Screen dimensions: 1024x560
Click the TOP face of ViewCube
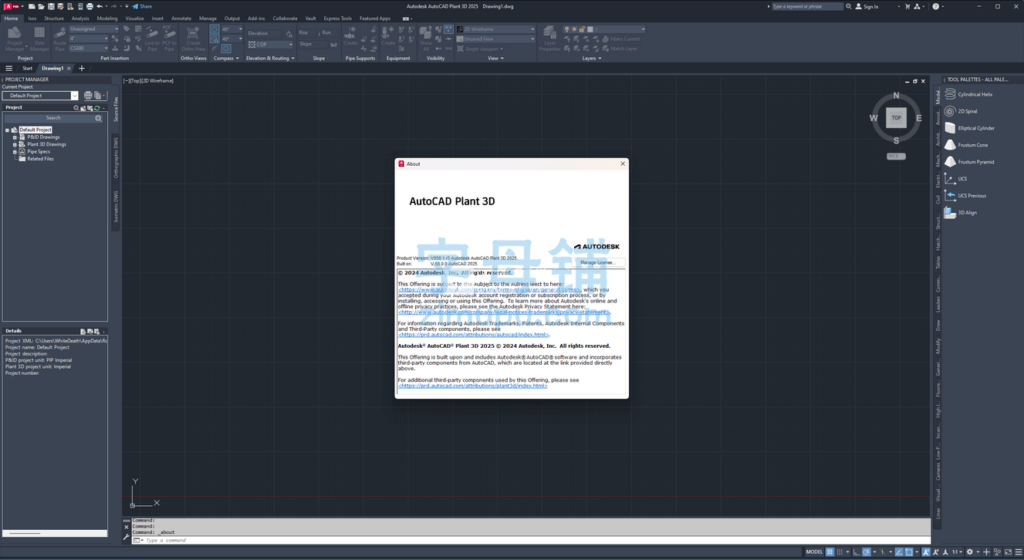click(896, 117)
